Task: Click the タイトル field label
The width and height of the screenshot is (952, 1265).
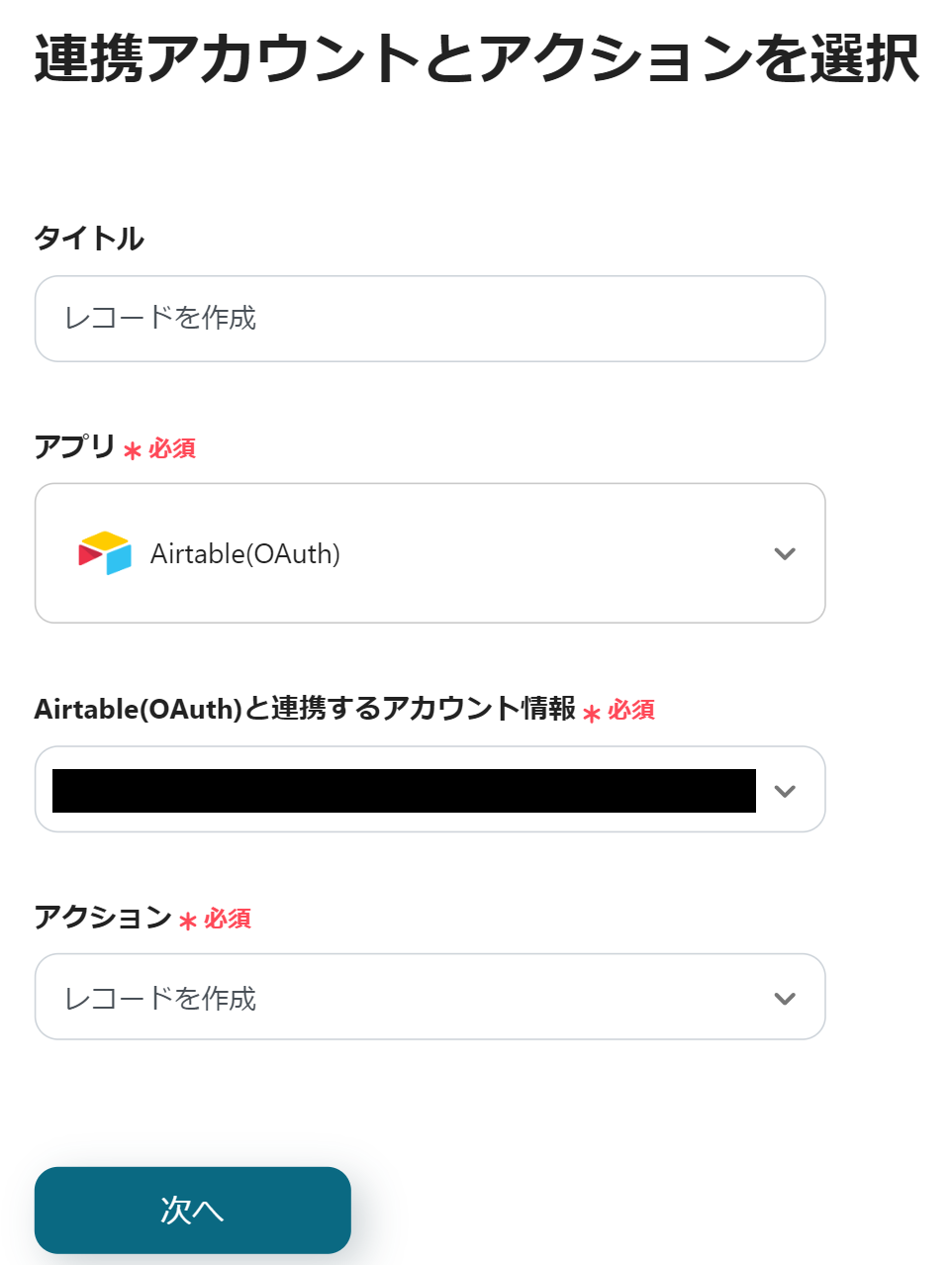Action: [89, 239]
